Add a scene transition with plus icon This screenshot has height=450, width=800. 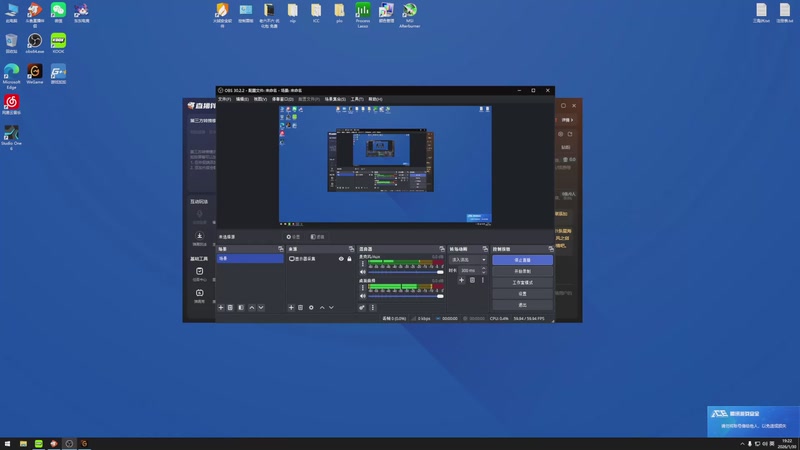point(461,280)
